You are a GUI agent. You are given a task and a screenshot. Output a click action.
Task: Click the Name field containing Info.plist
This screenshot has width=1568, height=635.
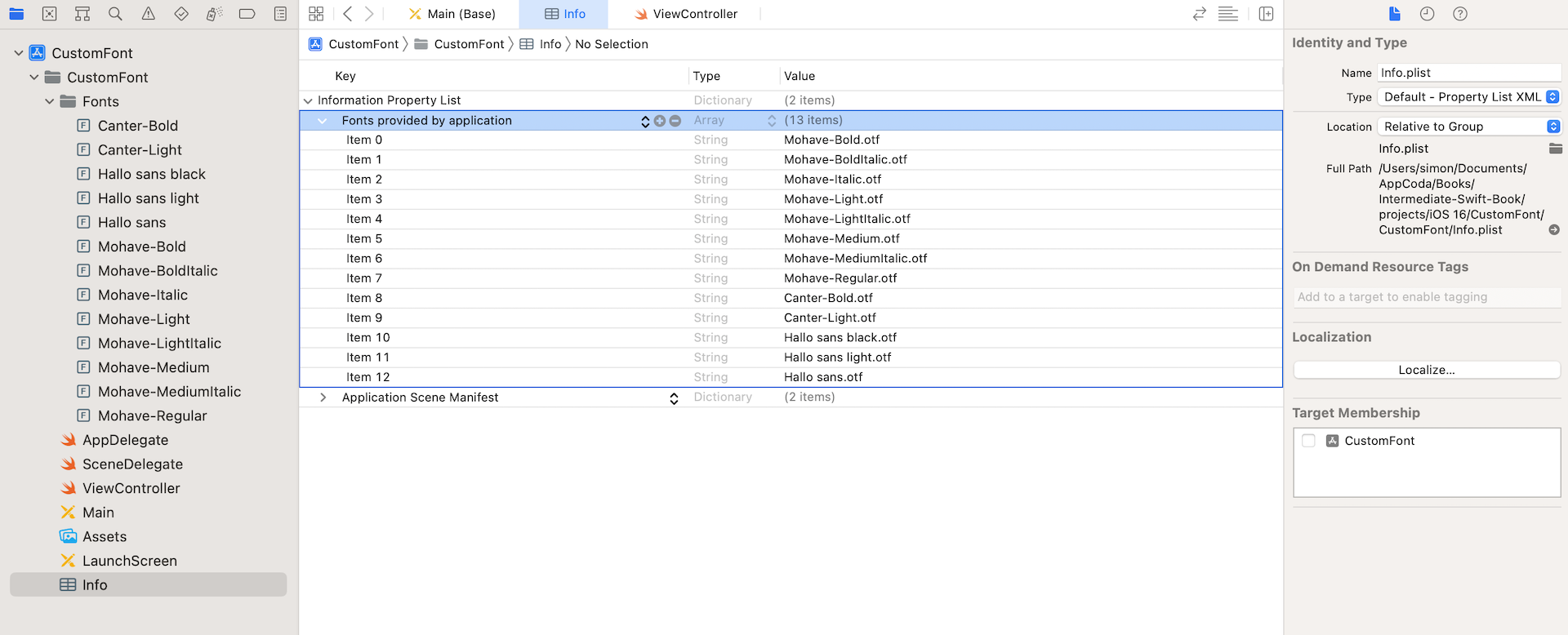(x=1468, y=73)
